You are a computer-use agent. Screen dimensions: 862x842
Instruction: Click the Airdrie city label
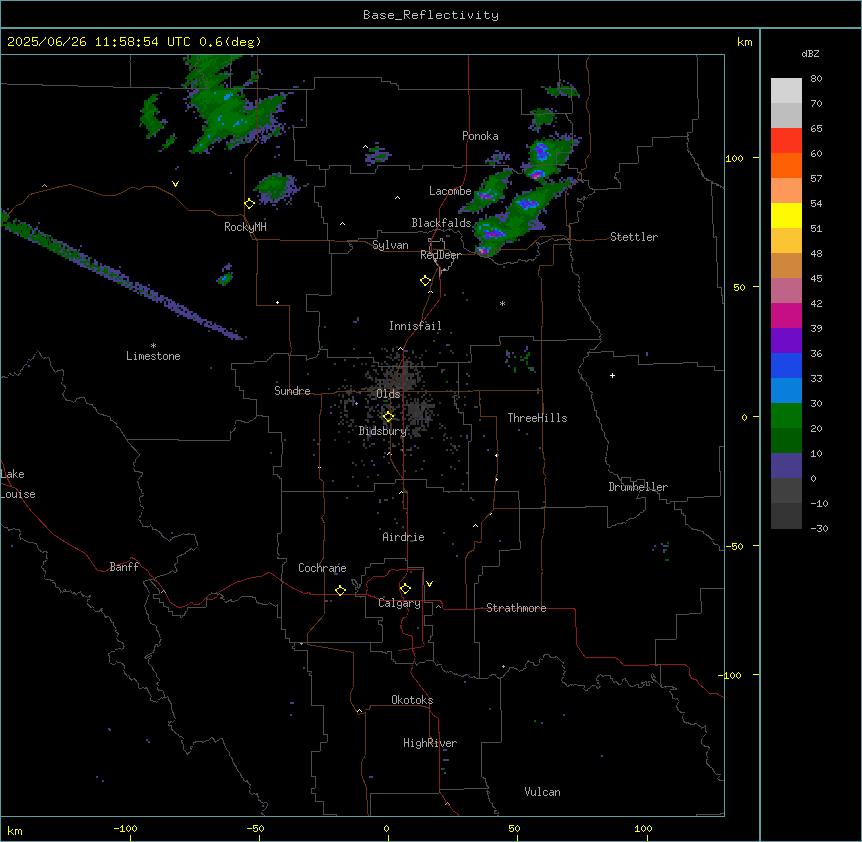[x=403, y=537]
